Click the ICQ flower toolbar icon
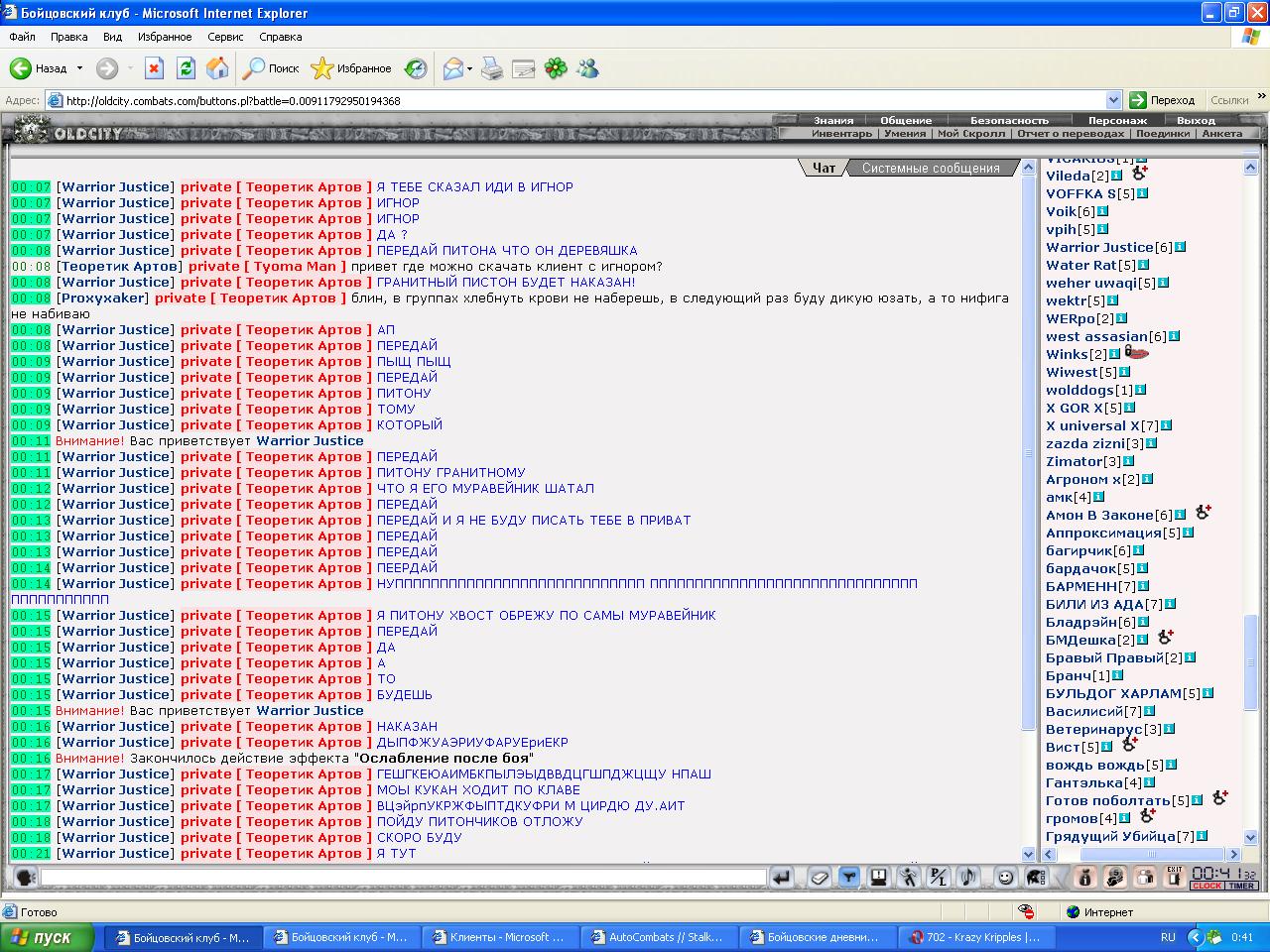This screenshot has height=952, width=1270. coord(556,68)
